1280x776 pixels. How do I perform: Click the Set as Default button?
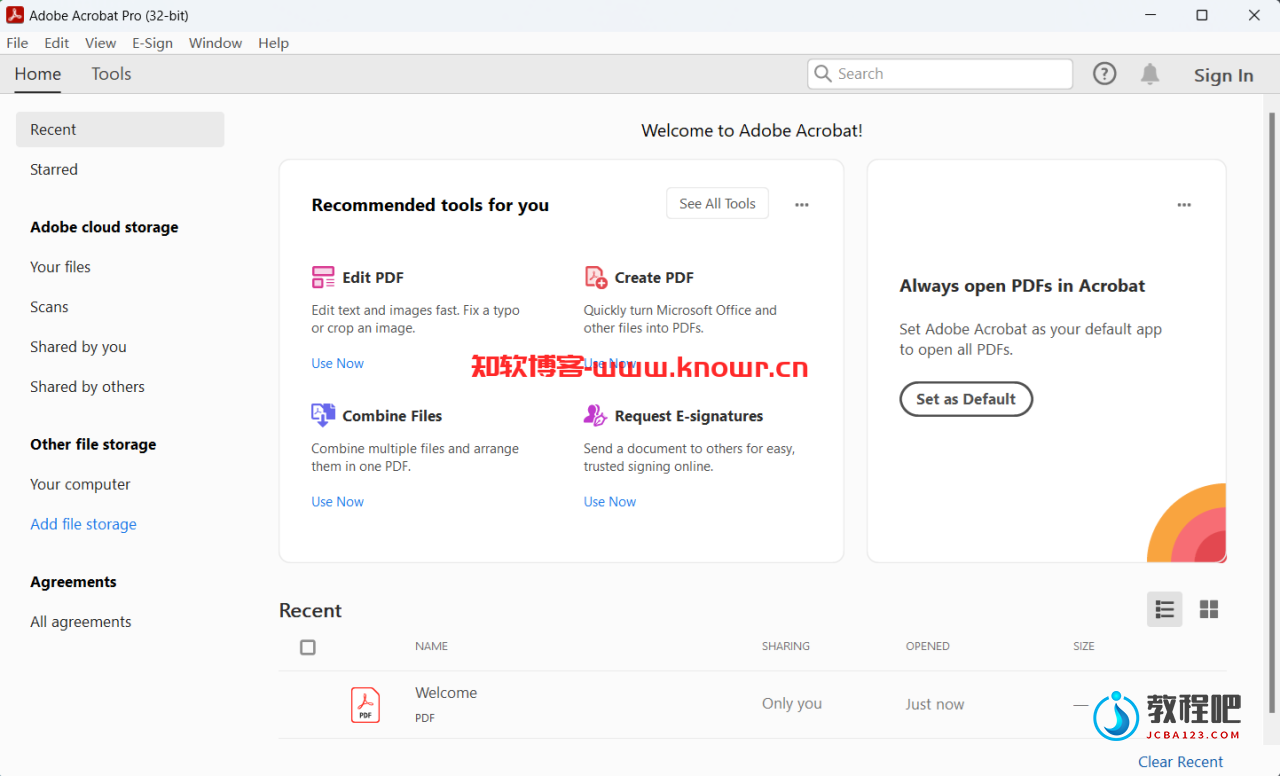(x=966, y=399)
